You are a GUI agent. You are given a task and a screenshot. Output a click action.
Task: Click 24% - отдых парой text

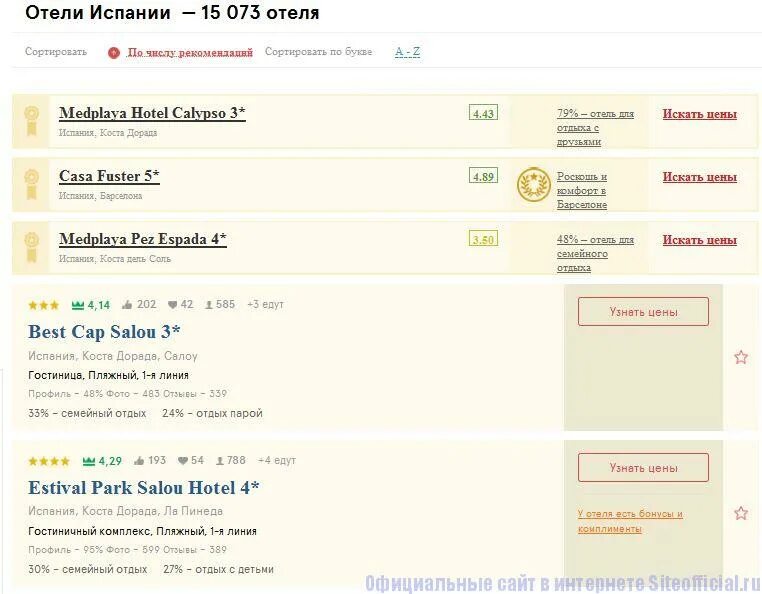pyautogui.click(x=212, y=413)
